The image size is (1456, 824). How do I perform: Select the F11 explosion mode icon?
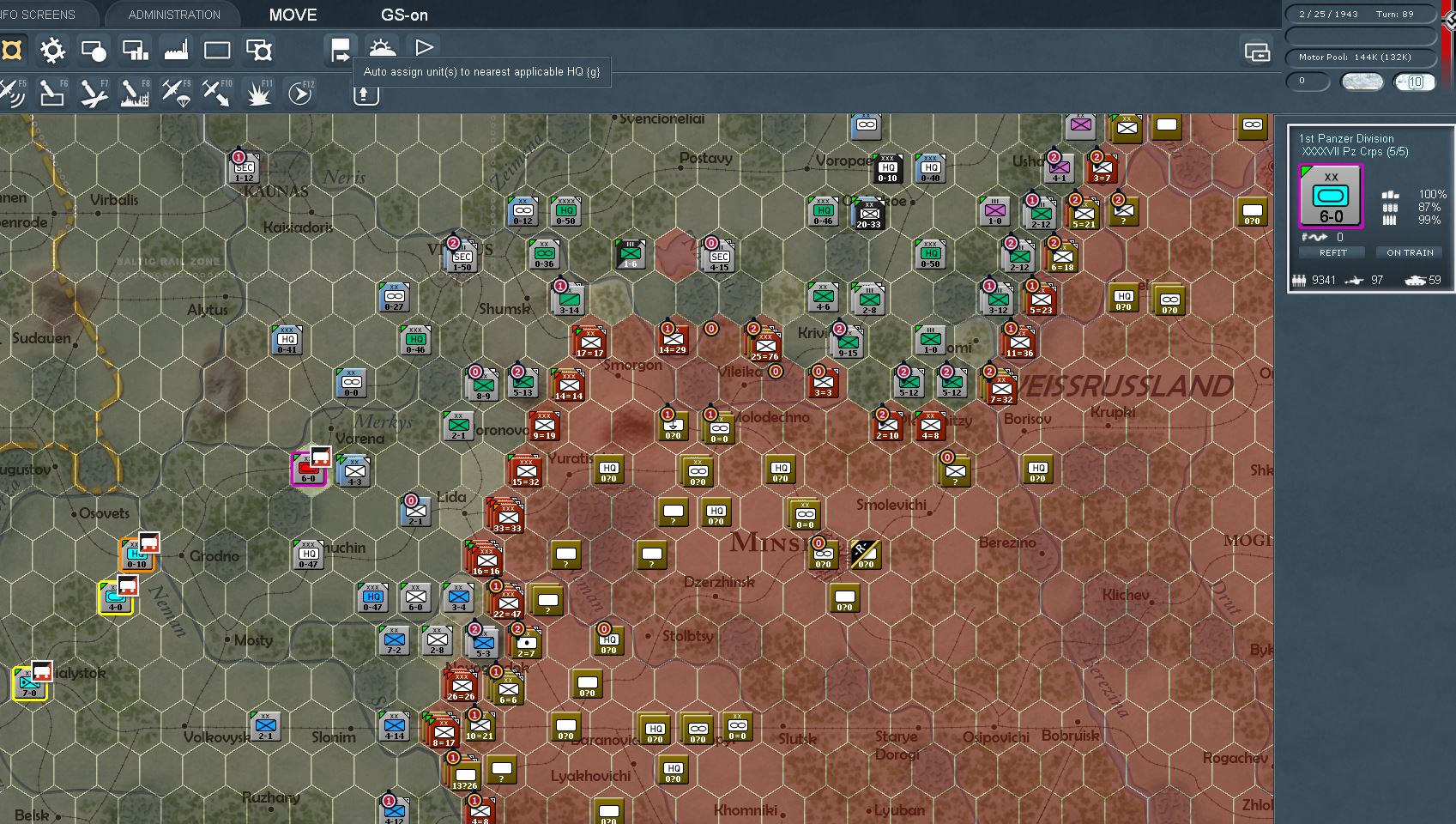[x=258, y=93]
